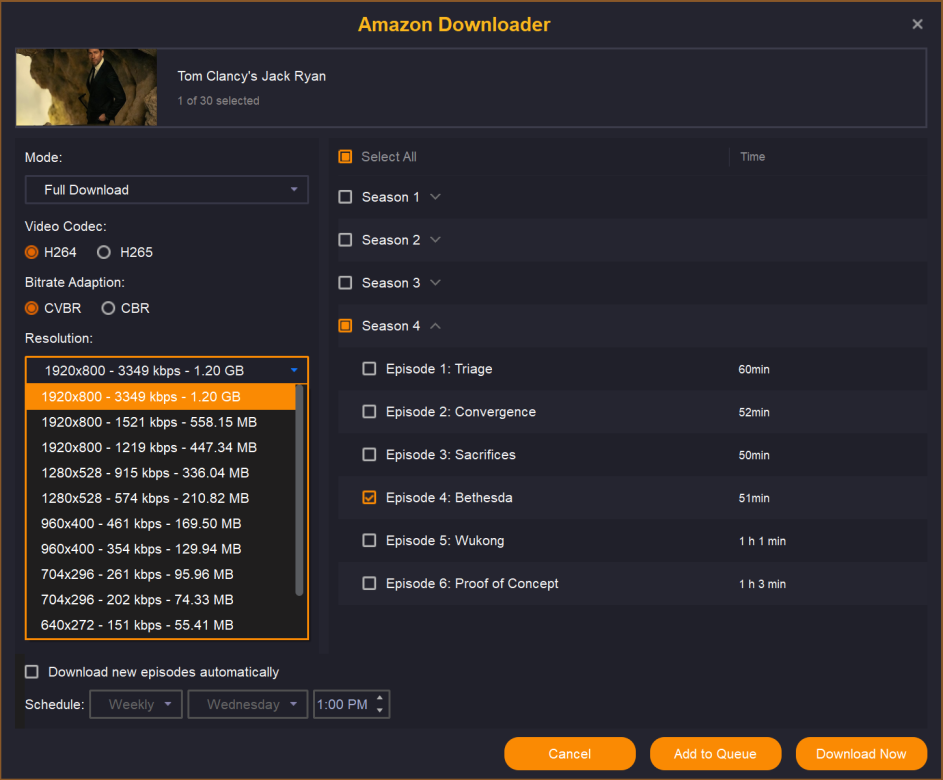Pick 704x296 - 202 kbps - 74.33 MB

161,600
